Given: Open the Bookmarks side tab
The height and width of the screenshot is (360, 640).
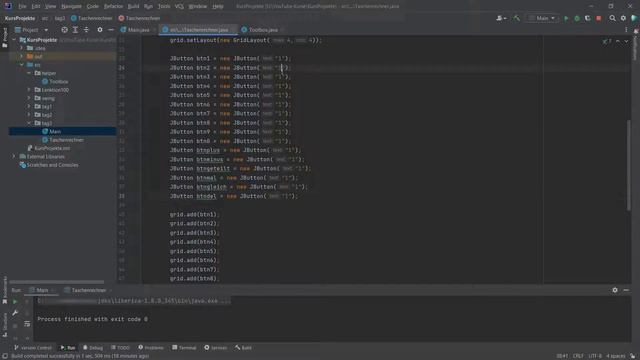Looking at the screenshot, I should (x=4, y=290).
